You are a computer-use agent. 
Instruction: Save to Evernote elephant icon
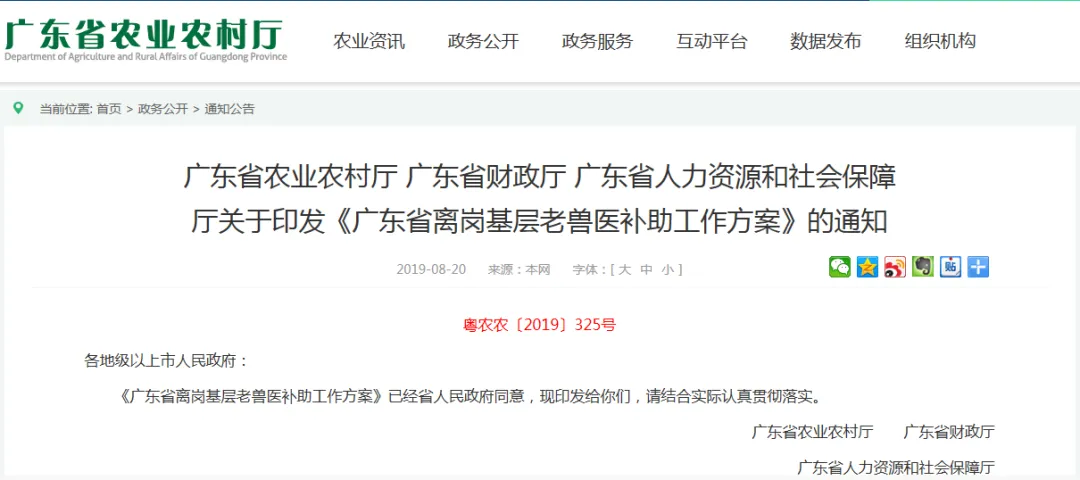click(923, 267)
